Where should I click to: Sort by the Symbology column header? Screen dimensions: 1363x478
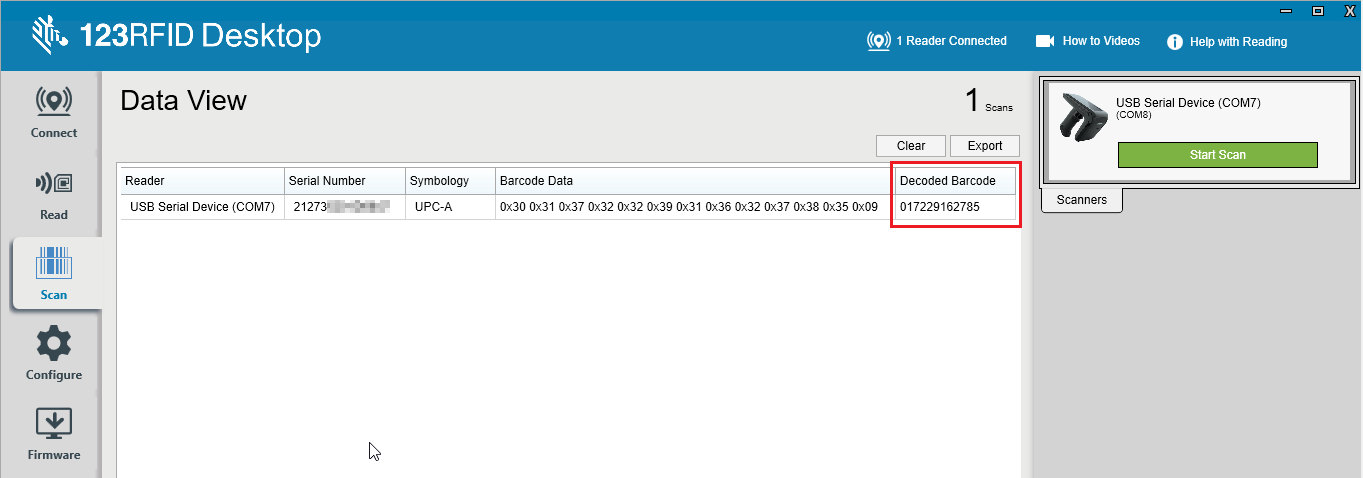pos(450,181)
